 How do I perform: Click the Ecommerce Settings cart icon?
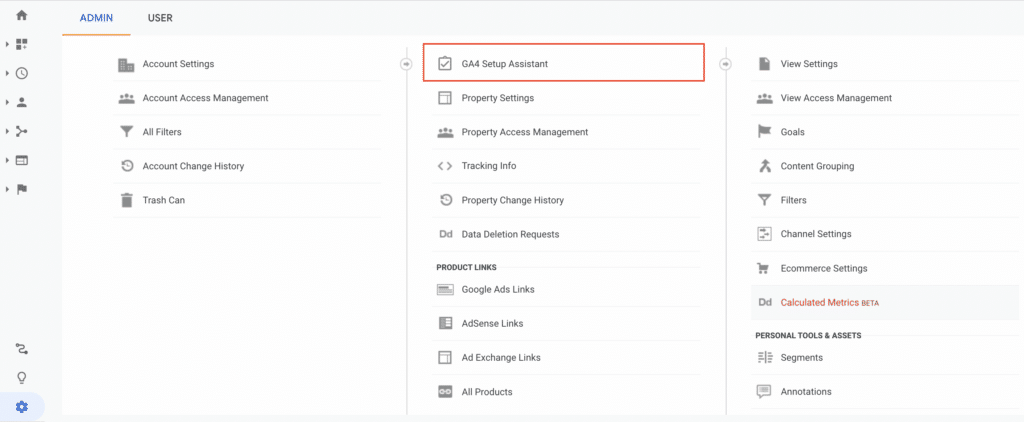763,268
